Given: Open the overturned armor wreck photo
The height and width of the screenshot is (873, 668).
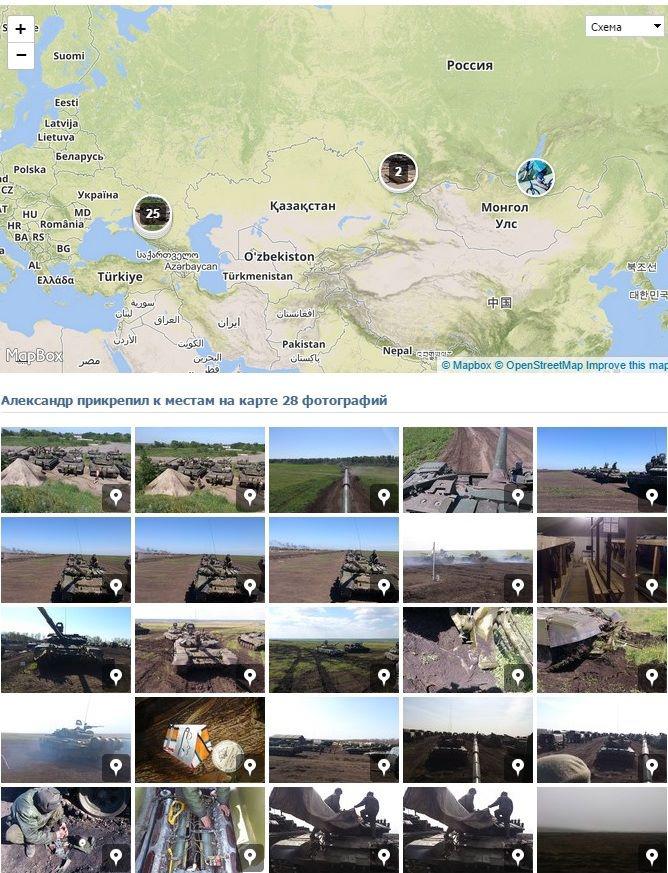Looking at the screenshot, I should (x=602, y=650).
